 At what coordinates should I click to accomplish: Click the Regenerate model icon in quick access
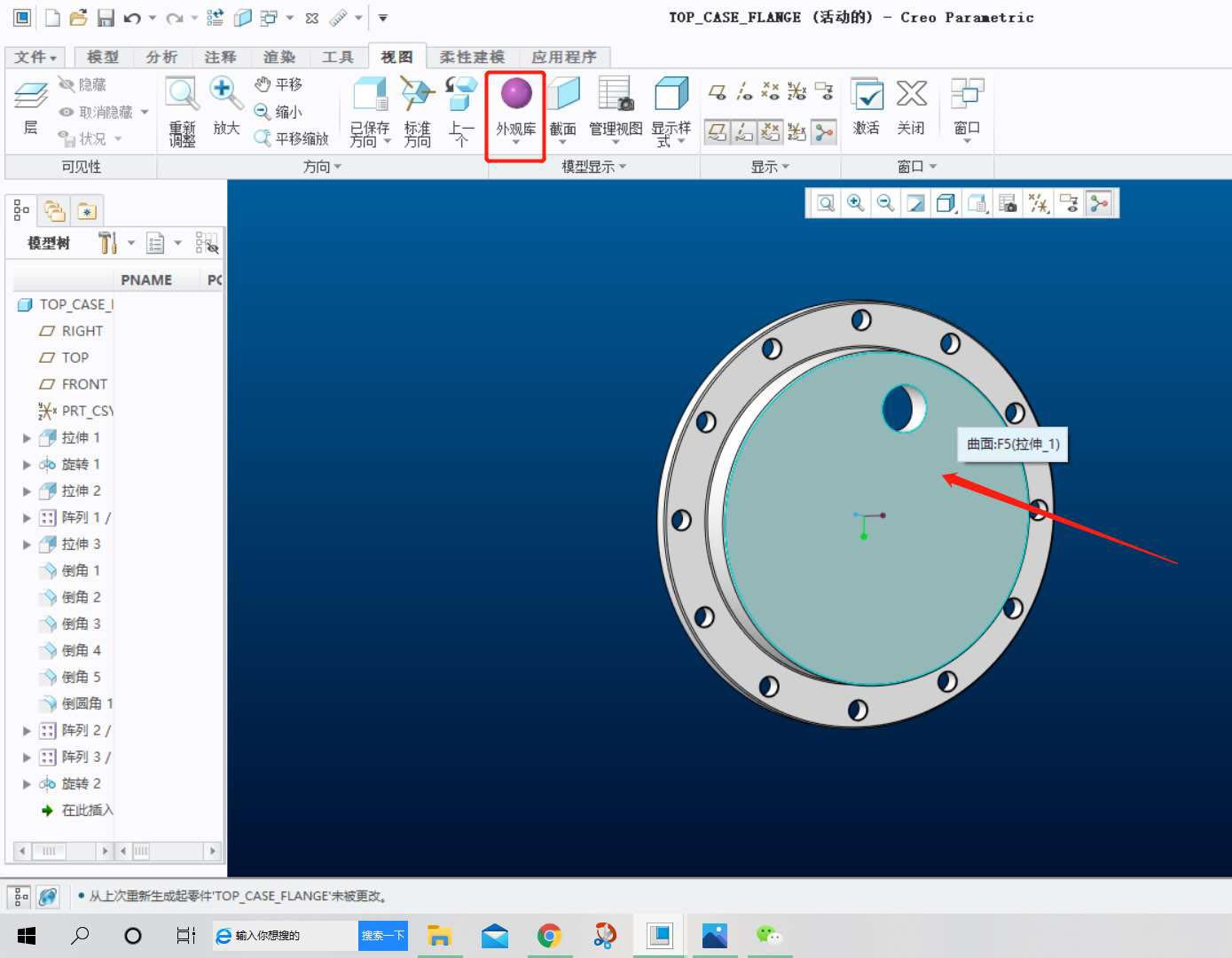(215, 17)
